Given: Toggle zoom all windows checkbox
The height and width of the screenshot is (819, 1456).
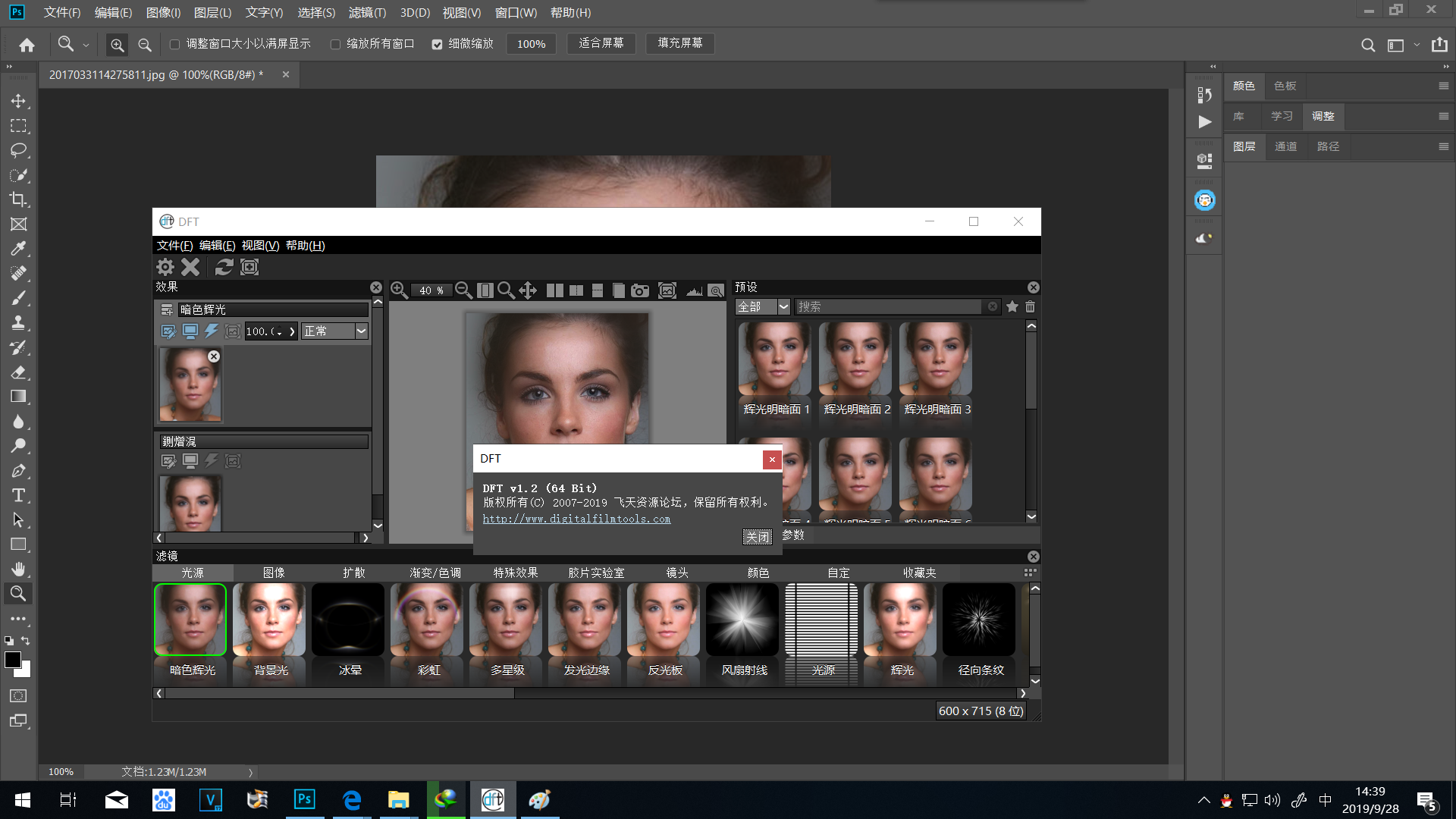Looking at the screenshot, I should [335, 44].
